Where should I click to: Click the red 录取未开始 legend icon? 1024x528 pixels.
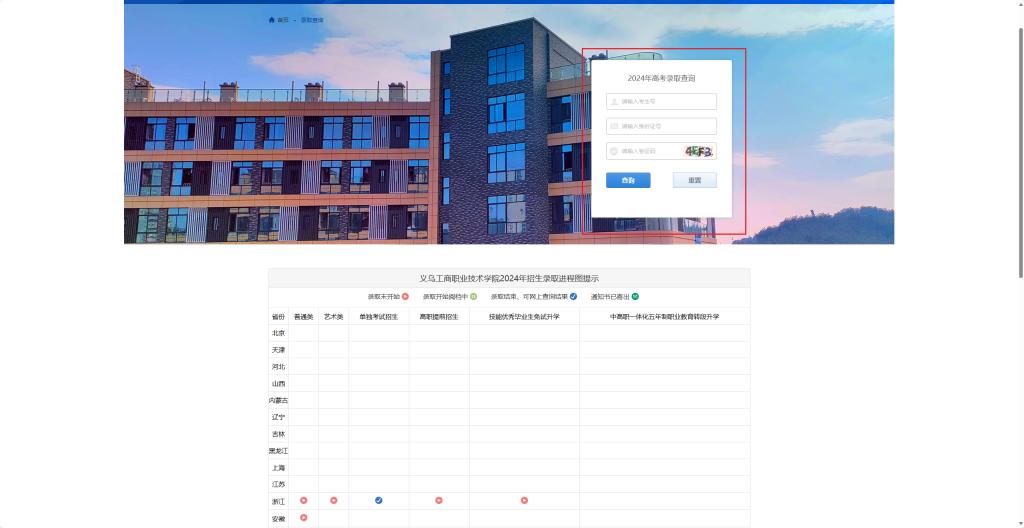pos(405,297)
